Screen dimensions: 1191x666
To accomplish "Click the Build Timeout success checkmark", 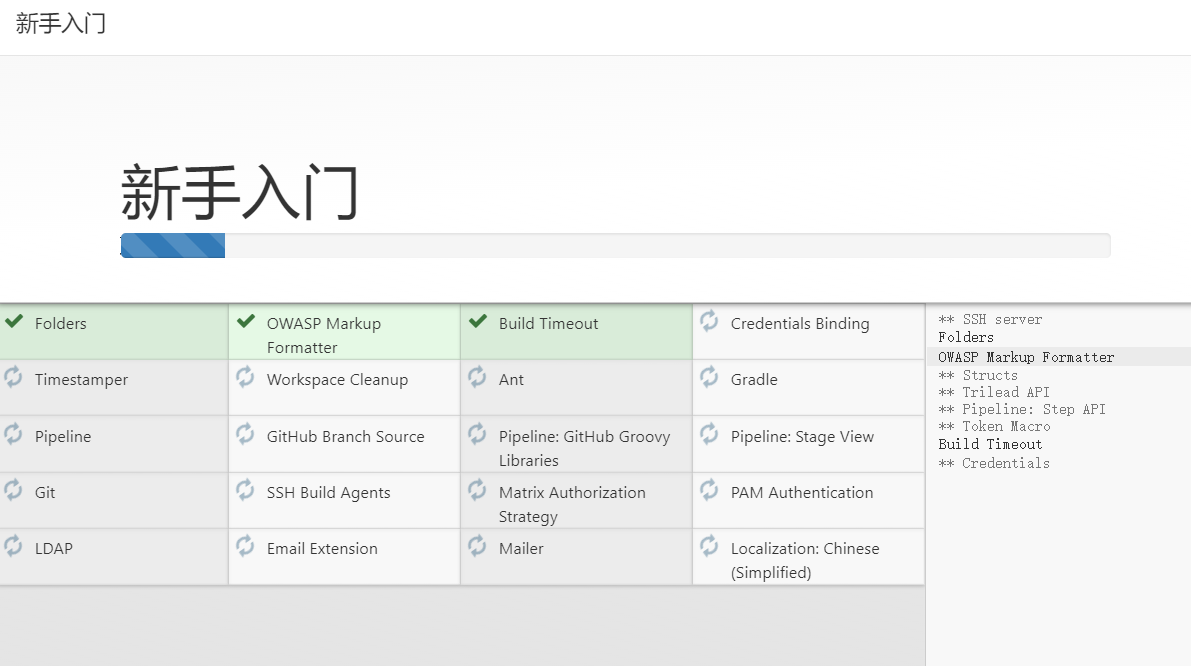I will coord(478,321).
